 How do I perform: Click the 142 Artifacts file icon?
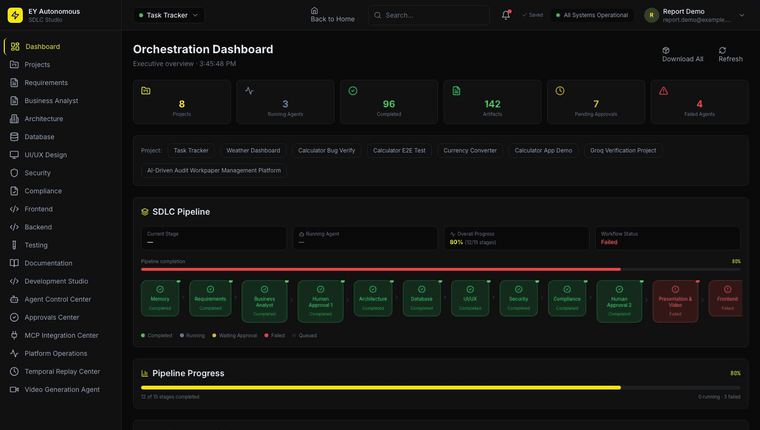(456, 91)
